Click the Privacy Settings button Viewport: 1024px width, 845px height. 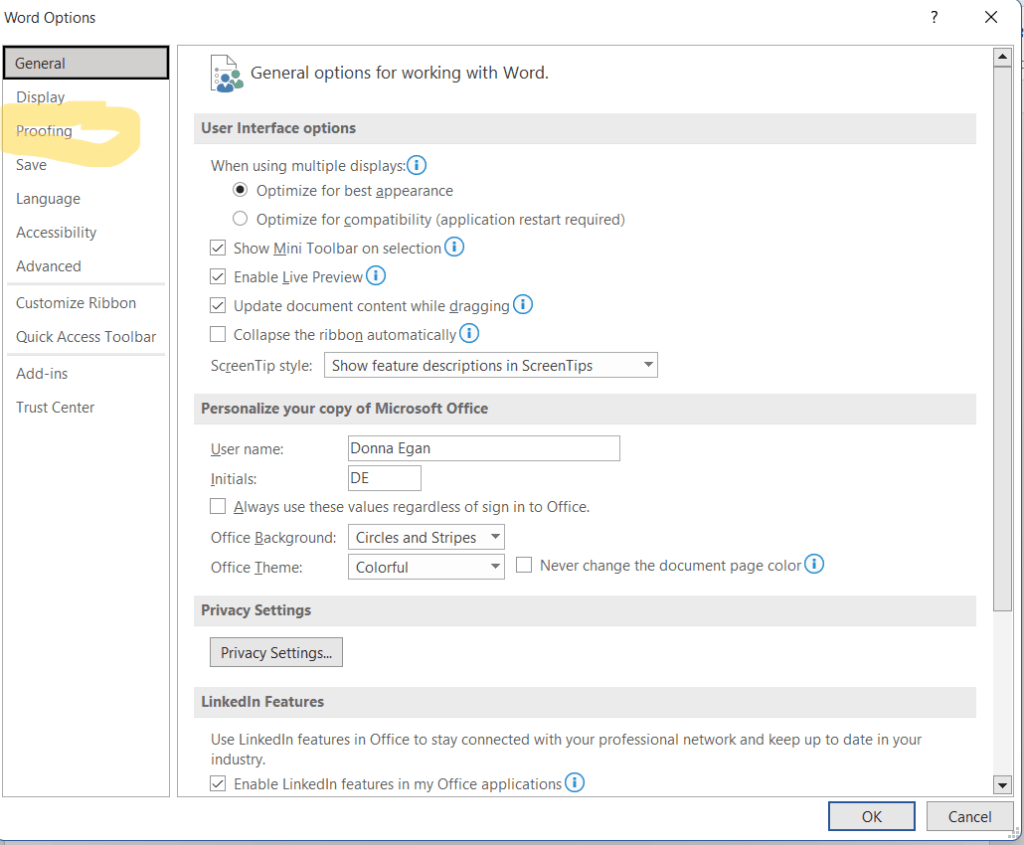pyautogui.click(x=276, y=653)
